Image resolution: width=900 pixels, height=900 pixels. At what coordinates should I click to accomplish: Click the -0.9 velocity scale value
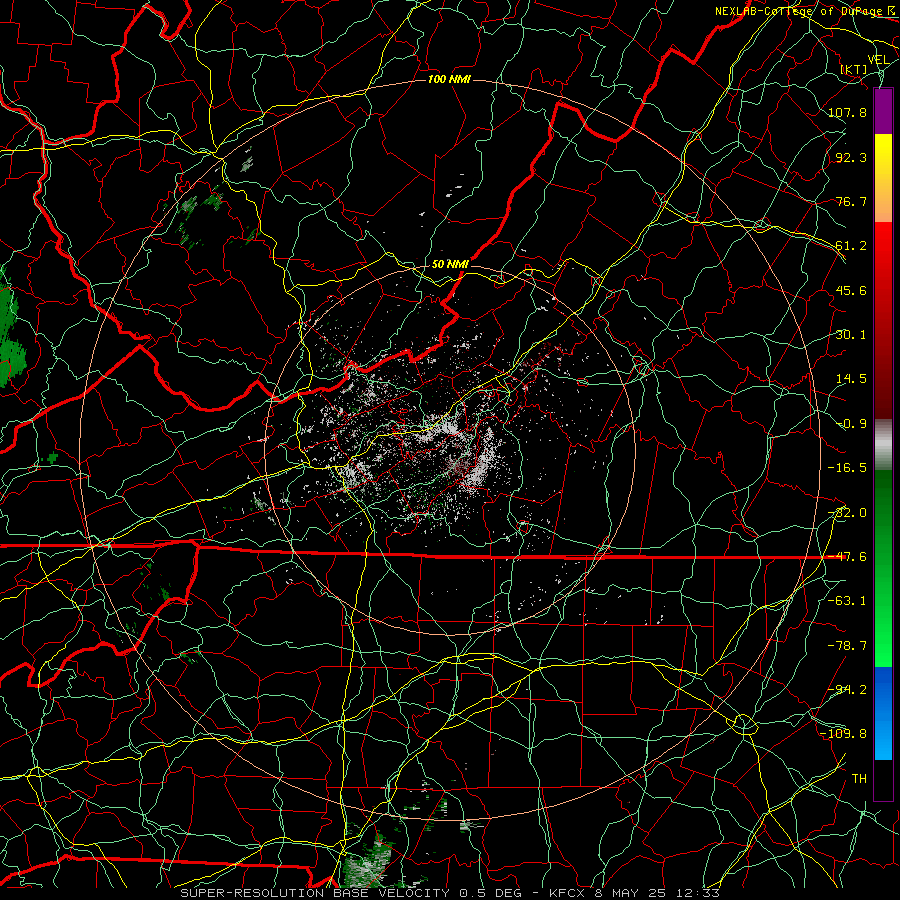851,424
